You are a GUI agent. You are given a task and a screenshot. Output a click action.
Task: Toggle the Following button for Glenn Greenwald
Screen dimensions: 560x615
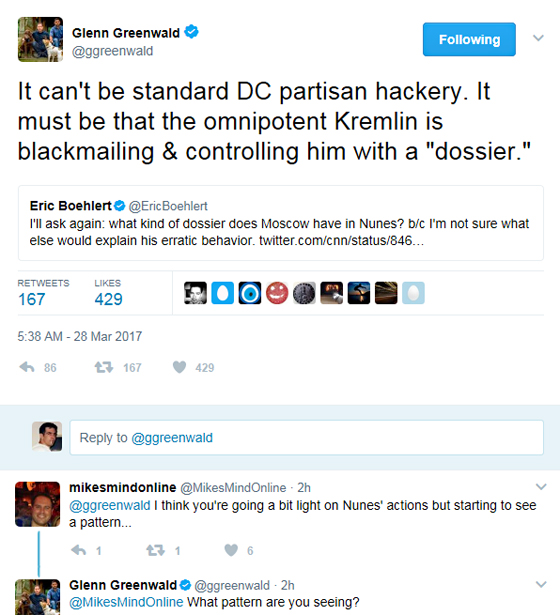pos(469,39)
